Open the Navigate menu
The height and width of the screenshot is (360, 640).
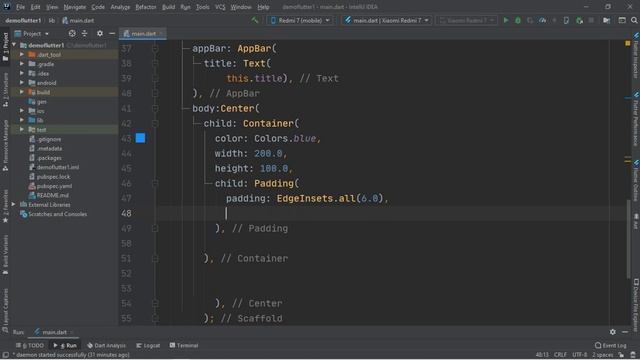coord(75,7)
